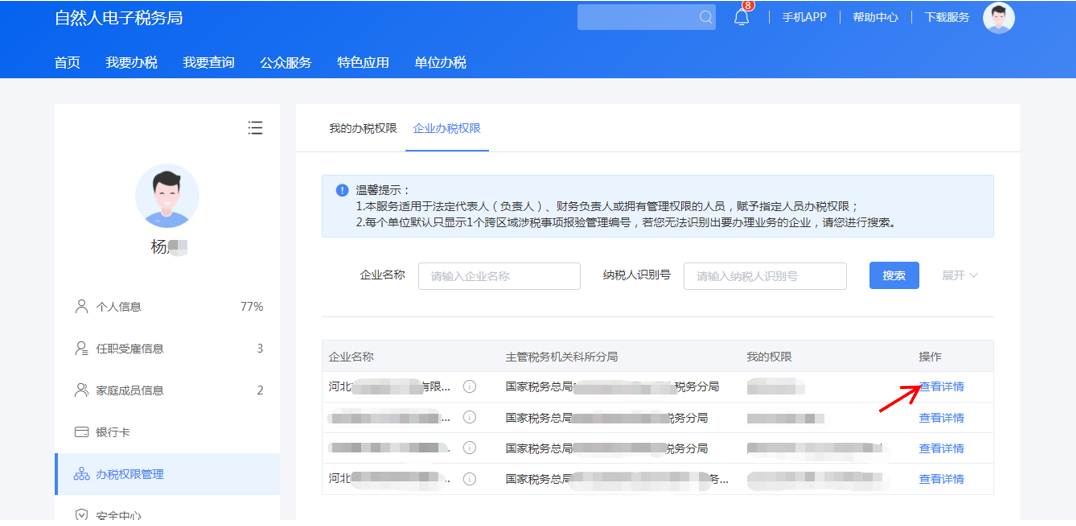The image size is (1076, 526).
Task: Click the 主管税务机关科所分局 column header
Action: pos(562,357)
